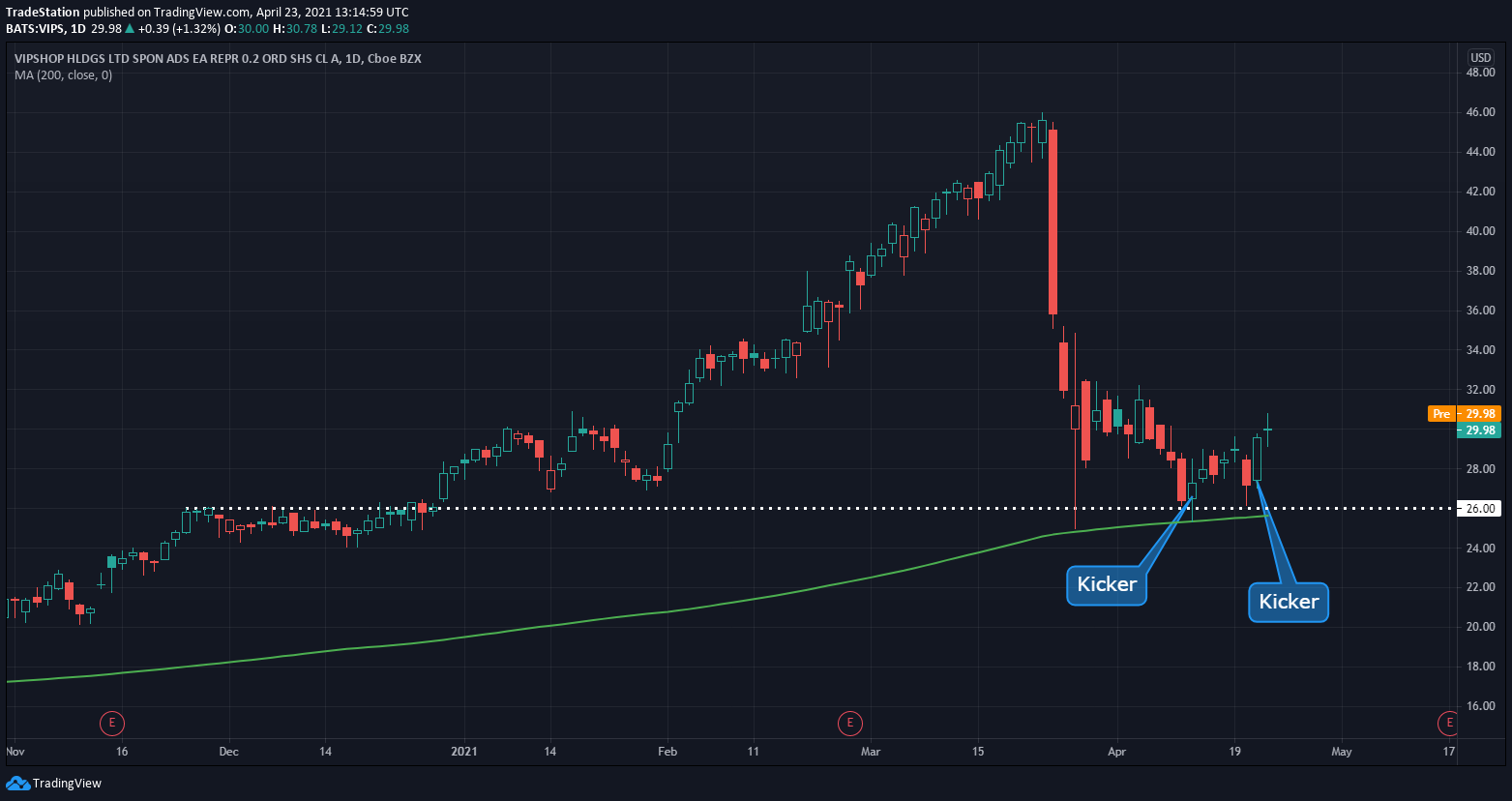Image resolution: width=1512 pixels, height=801 pixels.
Task: Click the Apr date axis label
Action: click(1117, 751)
